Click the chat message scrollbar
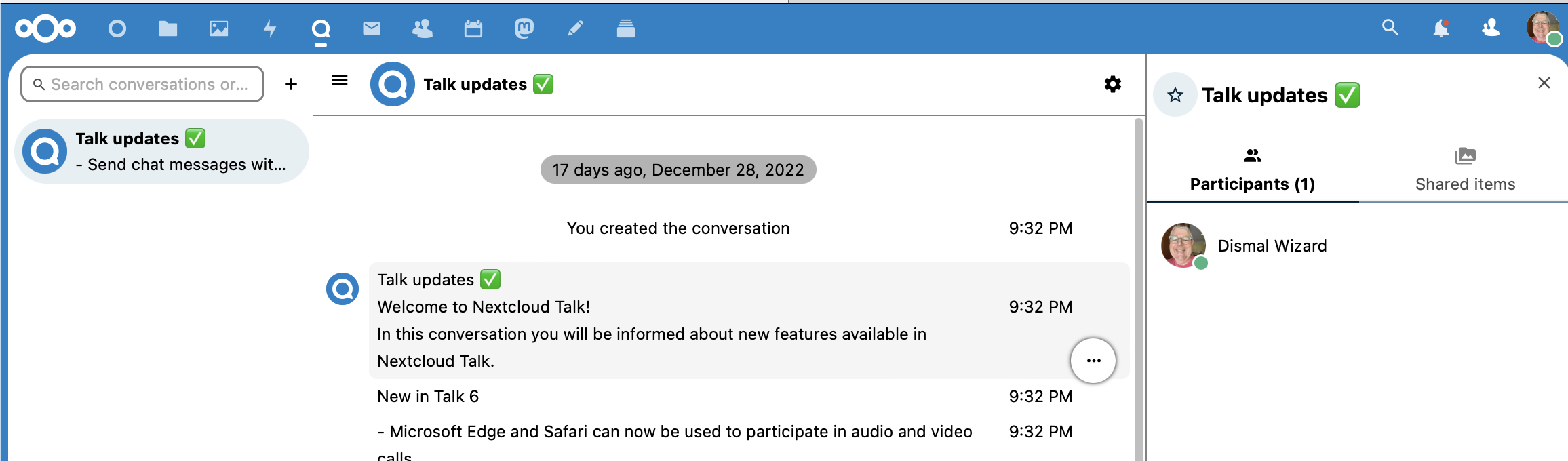Image resolution: width=1568 pixels, height=461 pixels. [1139, 285]
